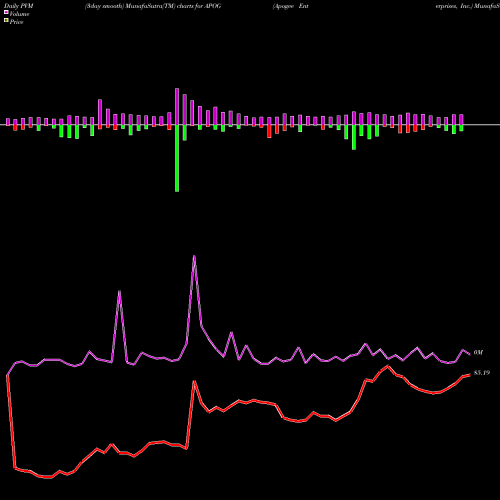The width and height of the screenshot is (500, 500).
Task: Click the Price legend color swatch
Action: click(6, 20)
